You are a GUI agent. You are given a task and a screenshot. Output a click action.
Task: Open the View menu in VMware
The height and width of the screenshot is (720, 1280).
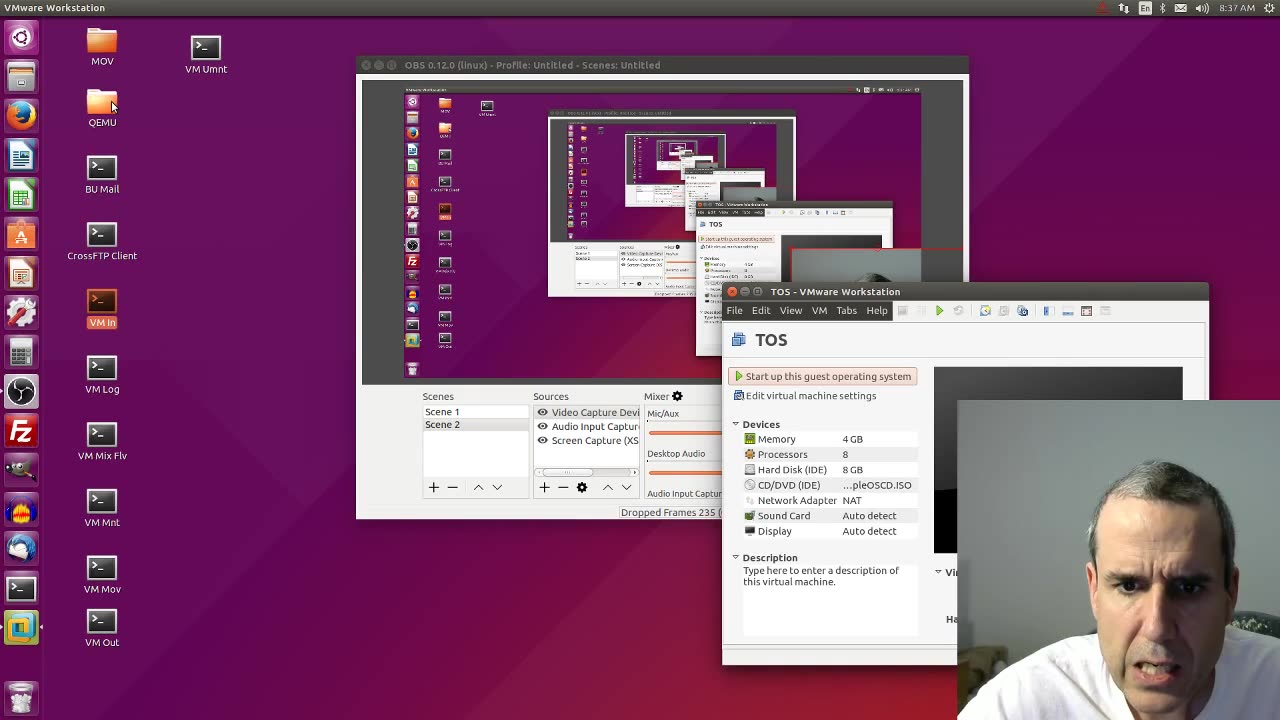pos(790,311)
